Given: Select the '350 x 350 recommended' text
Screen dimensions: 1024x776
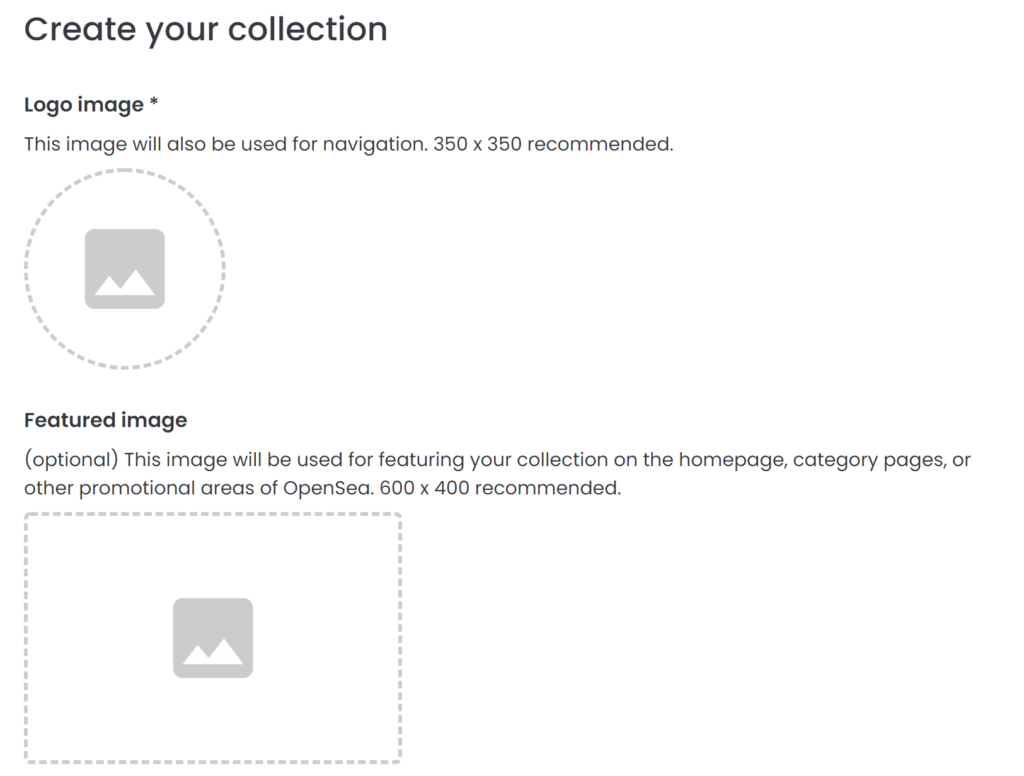Looking at the screenshot, I should pos(552,144).
